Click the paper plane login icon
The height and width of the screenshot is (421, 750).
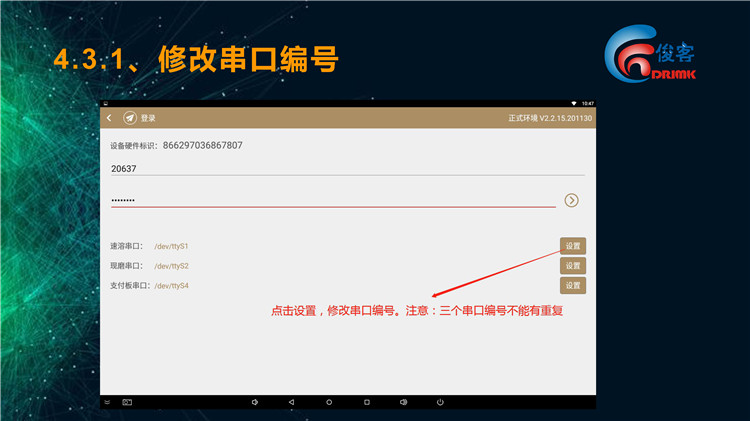pyautogui.click(x=130, y=118)
